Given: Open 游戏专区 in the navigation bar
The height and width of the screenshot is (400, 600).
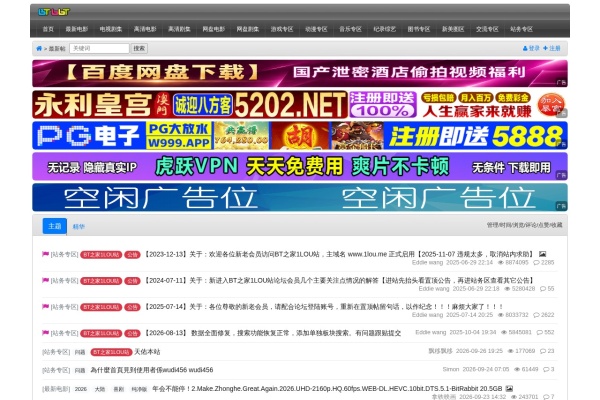Looking at the screenshot, I should pyautogui.click(x=282, y=29).
